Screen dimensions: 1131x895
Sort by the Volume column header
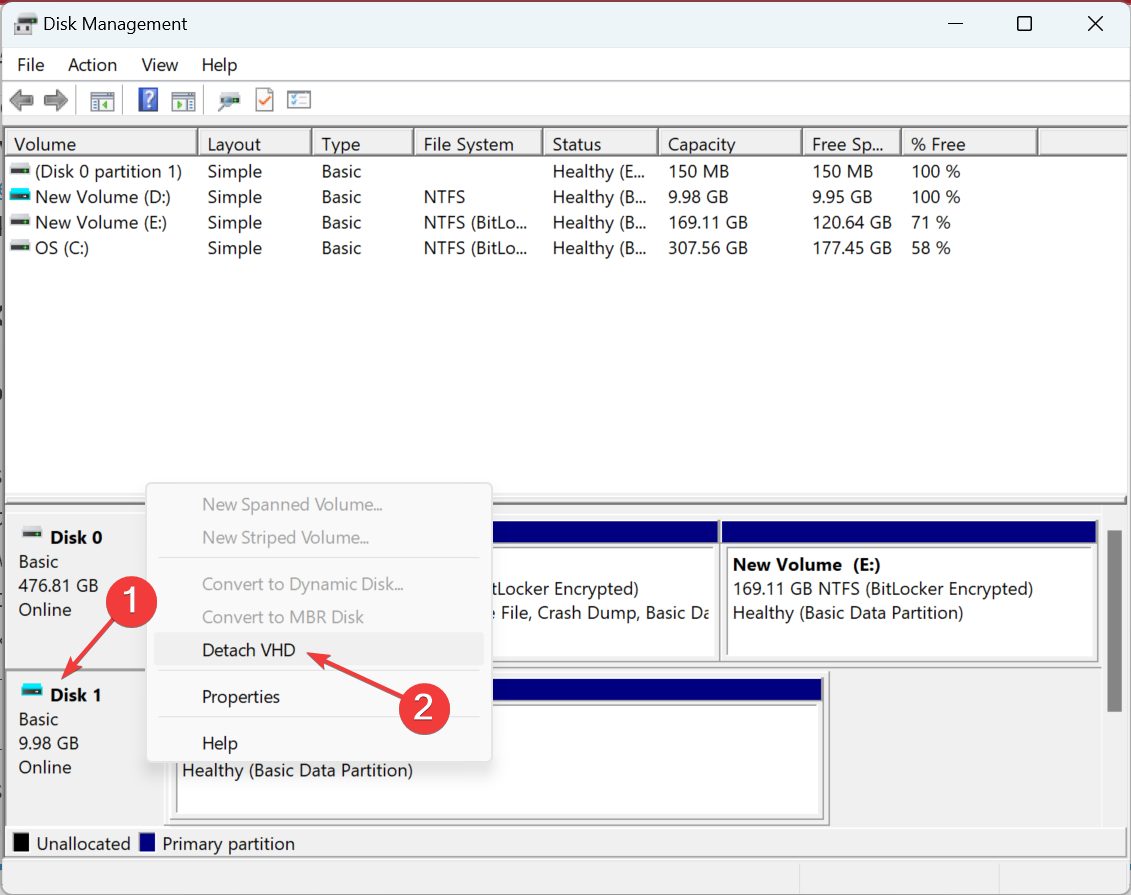(x=101, y=144)
